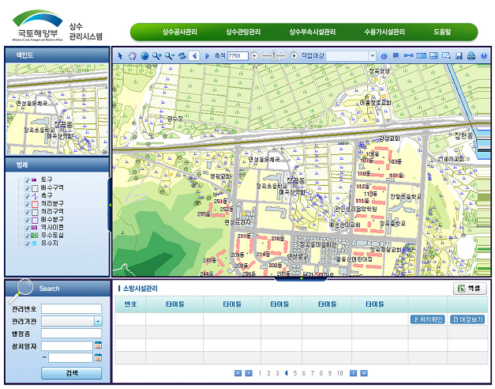
Task: Open the 작업대상 dropdown
Action: click(373, 56)
